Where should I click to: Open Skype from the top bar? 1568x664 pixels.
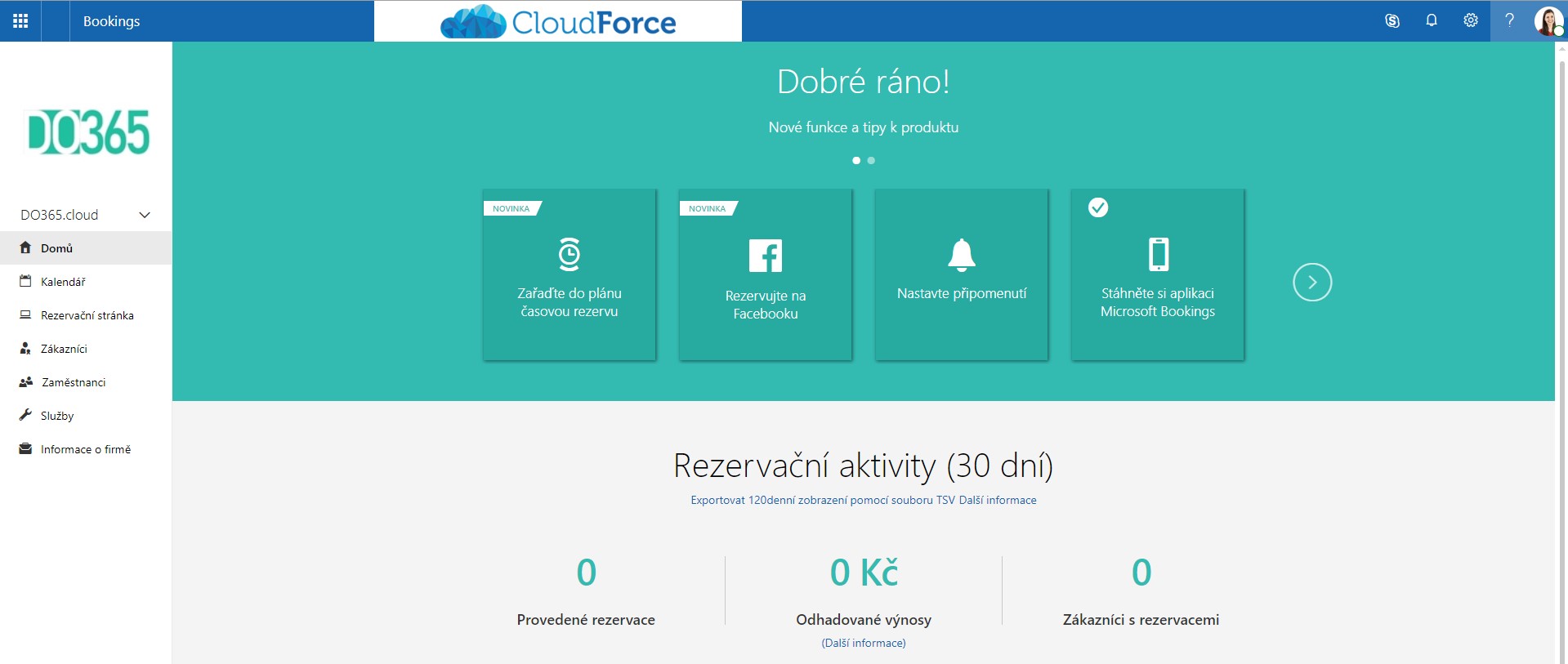pos(1392,20)
